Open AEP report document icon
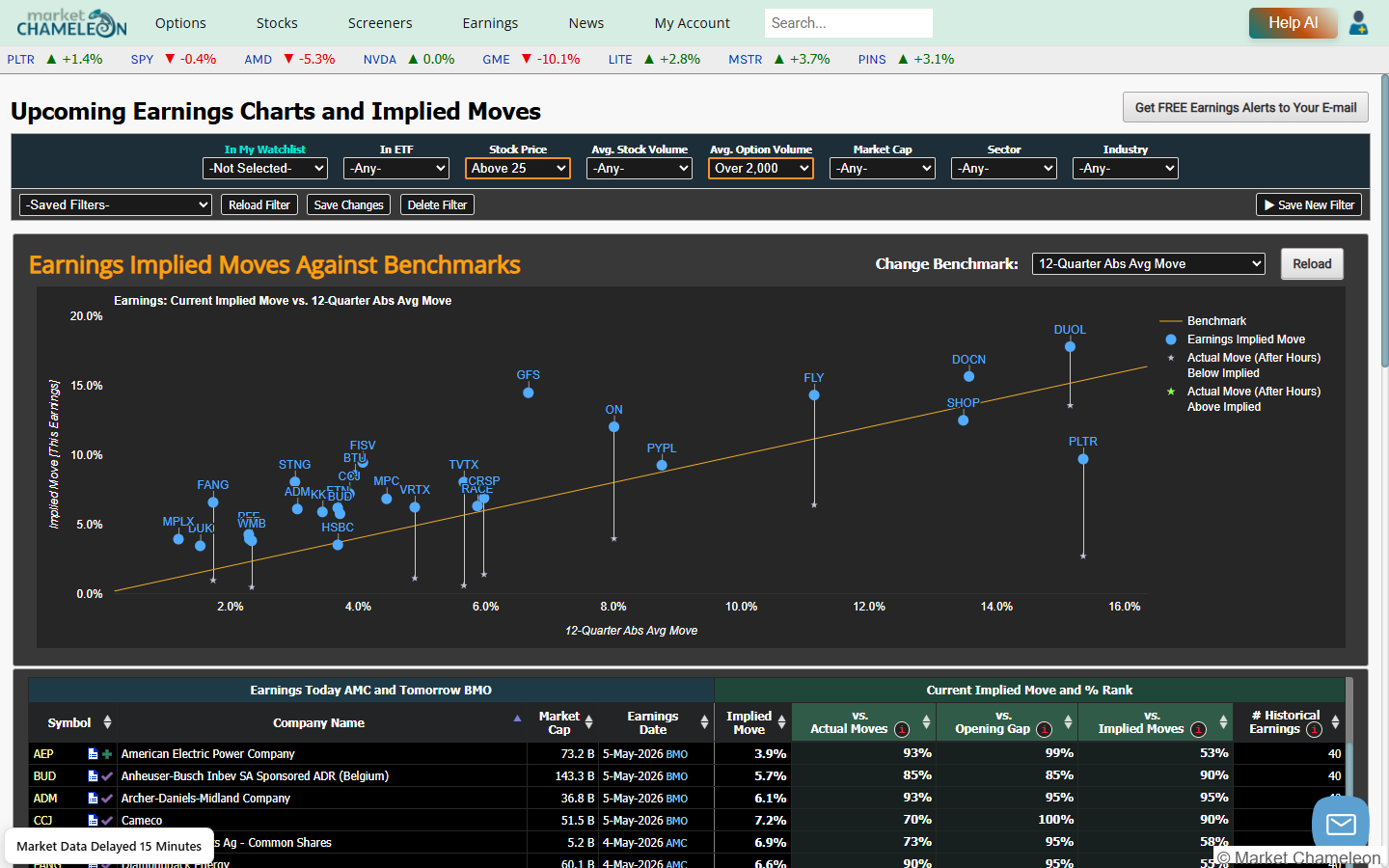This screenshot has height=868, width=1389. (x=93, y=754)
